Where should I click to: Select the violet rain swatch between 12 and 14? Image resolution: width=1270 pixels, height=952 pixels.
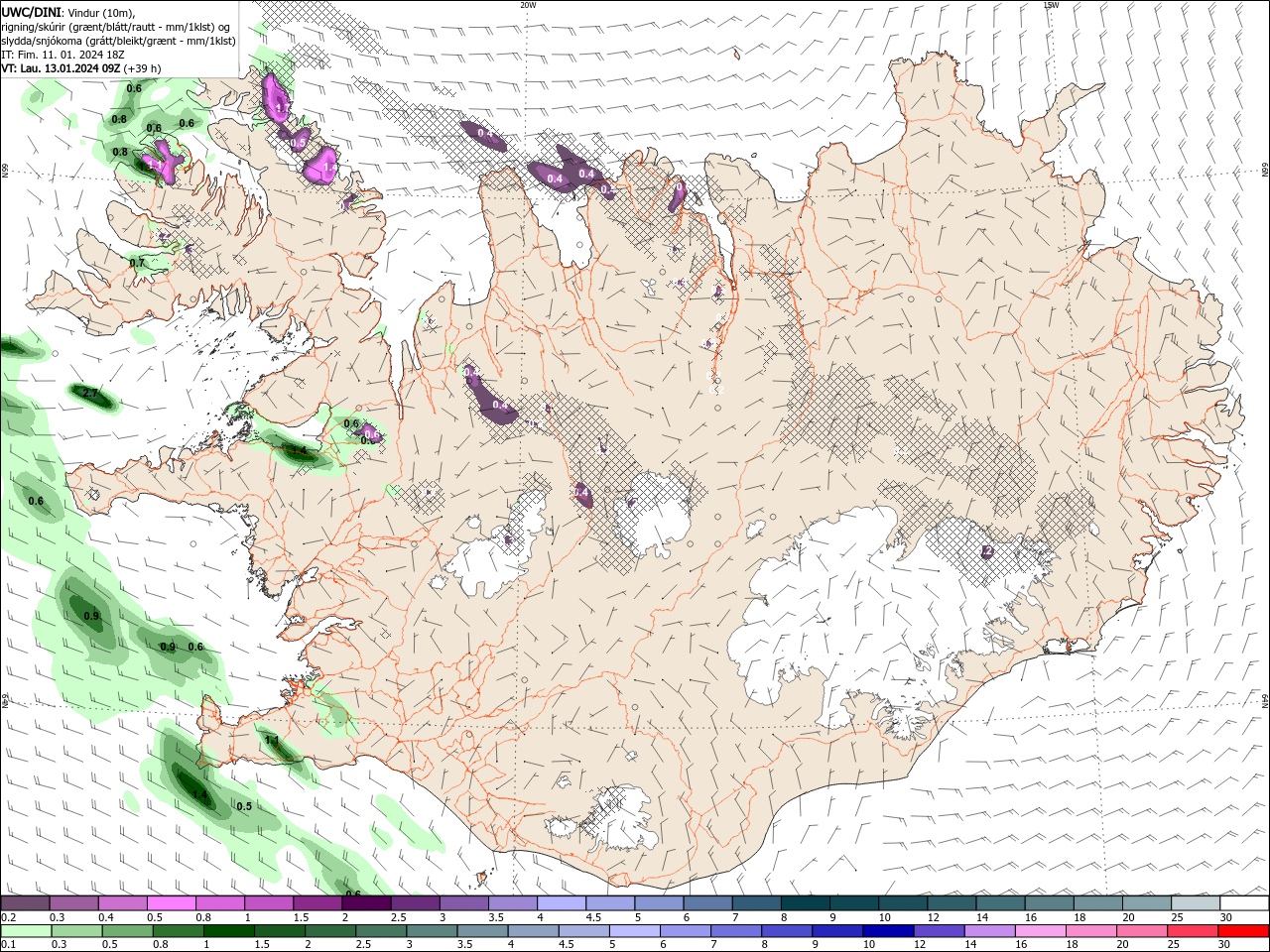[938, 931]
